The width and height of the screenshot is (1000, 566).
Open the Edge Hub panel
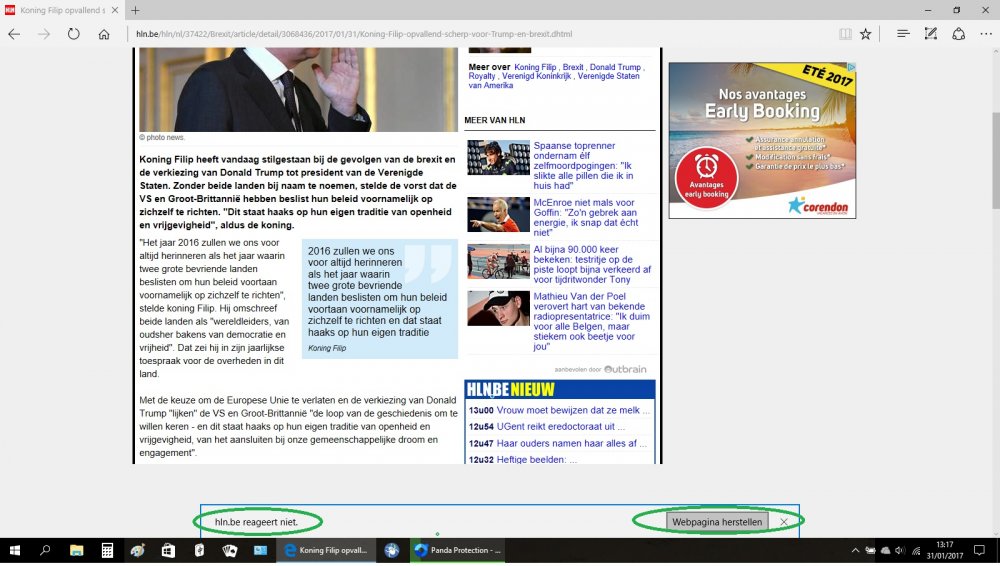point(903,34)
